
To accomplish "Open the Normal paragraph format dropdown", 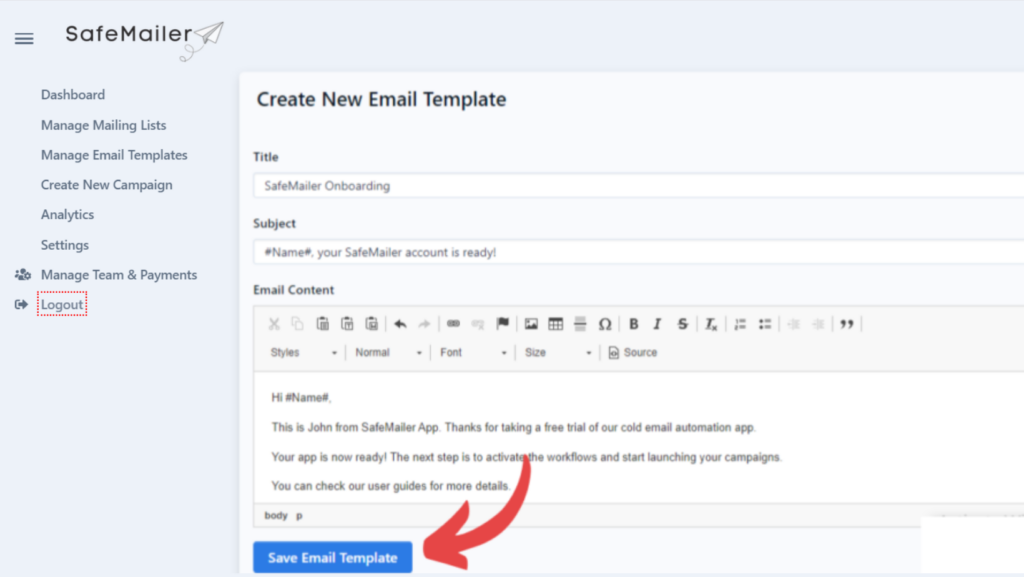I will tap(388, 352).
